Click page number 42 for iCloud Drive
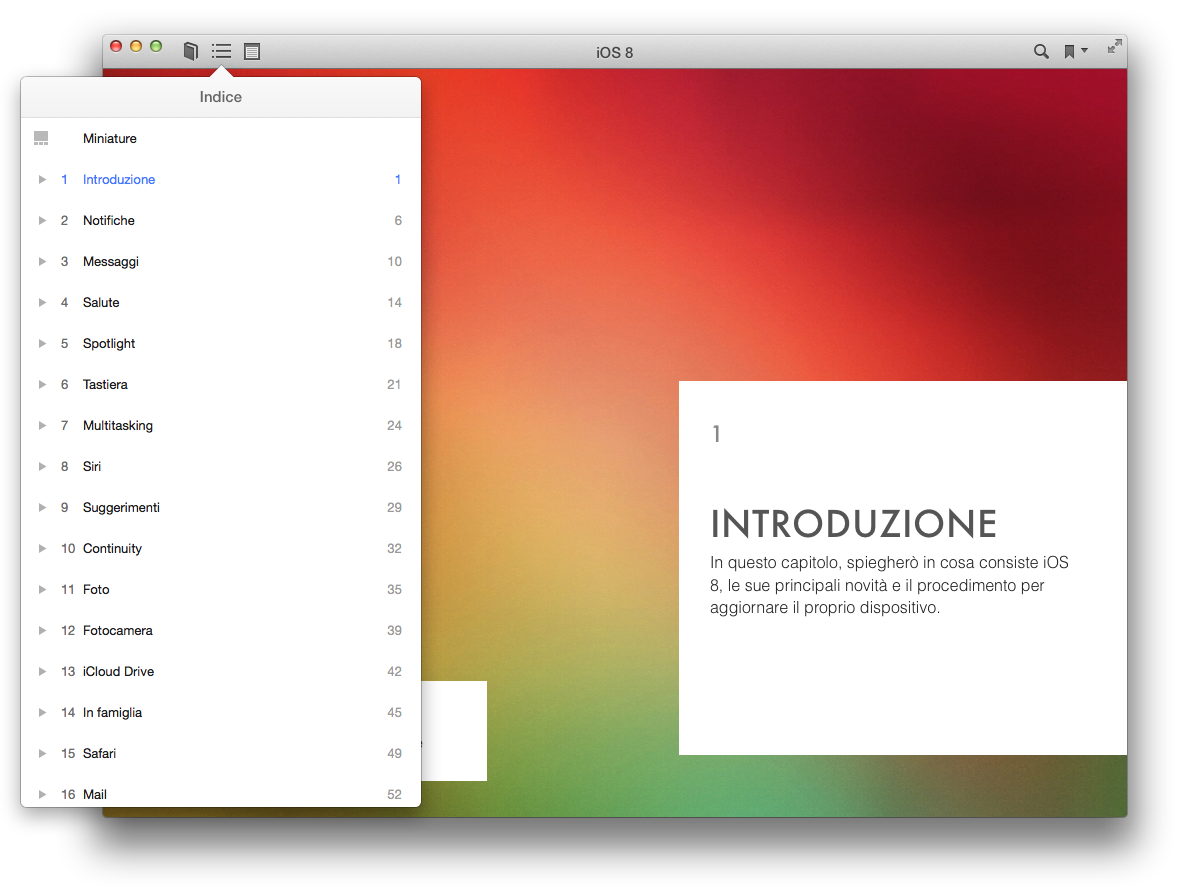 [x=394, y=672]
